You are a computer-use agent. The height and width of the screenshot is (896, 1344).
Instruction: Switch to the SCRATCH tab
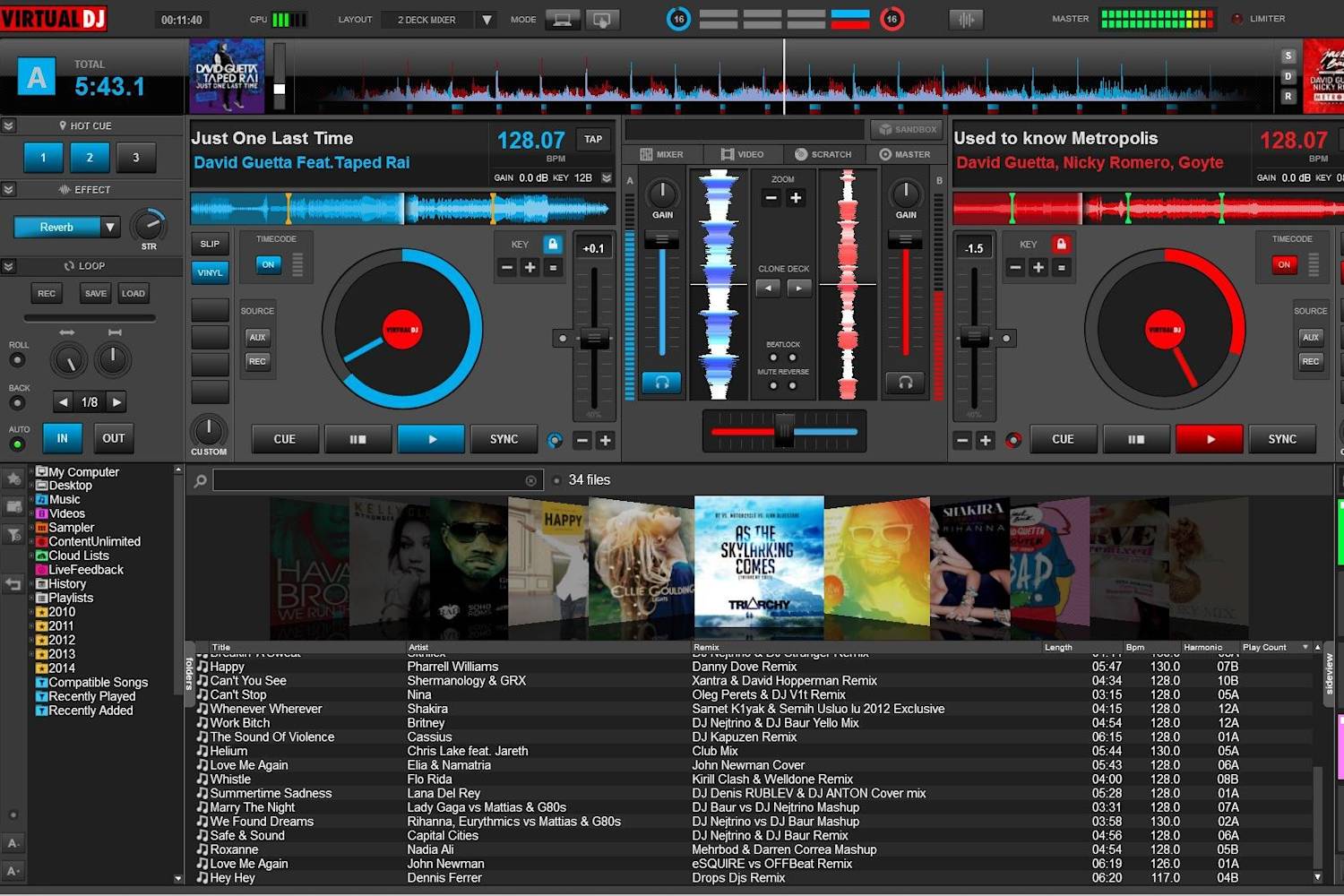pyautogui.click(x=823, y=153)
